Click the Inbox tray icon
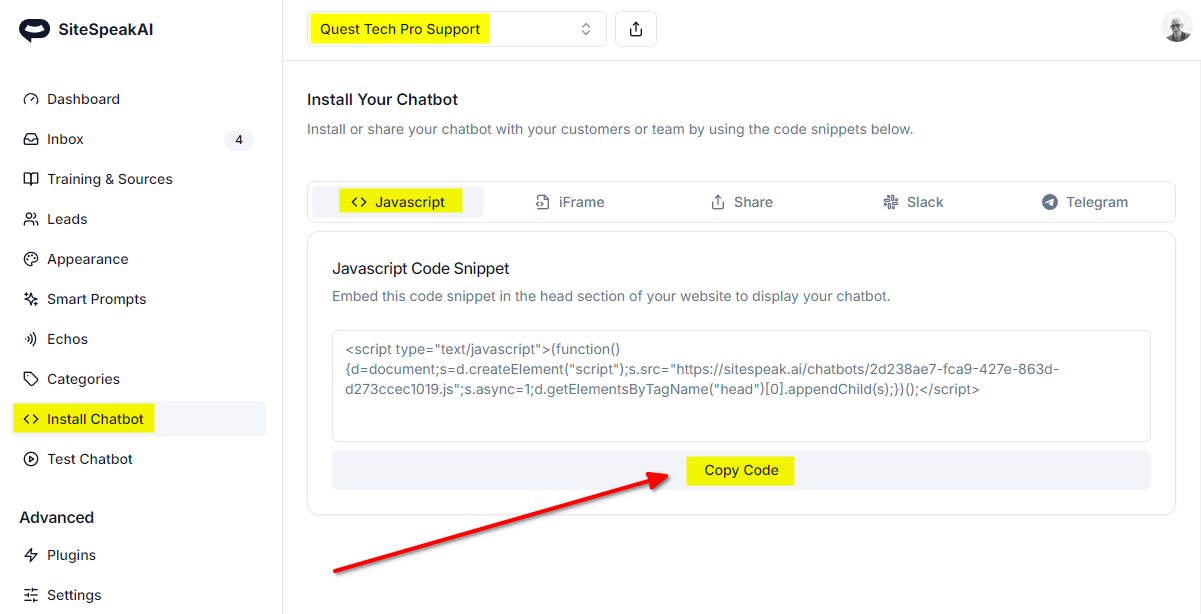 [x=31, y=139]
